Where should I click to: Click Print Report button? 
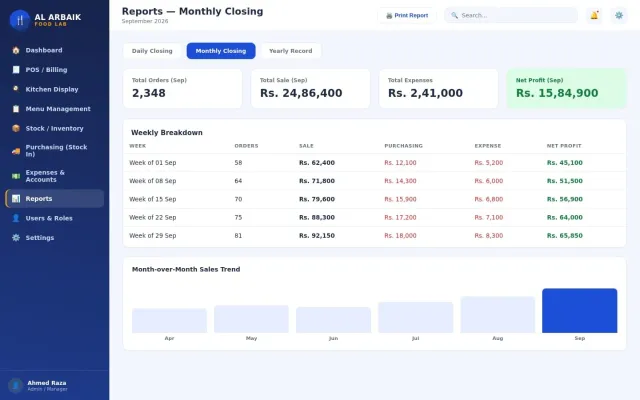(407, 16)
